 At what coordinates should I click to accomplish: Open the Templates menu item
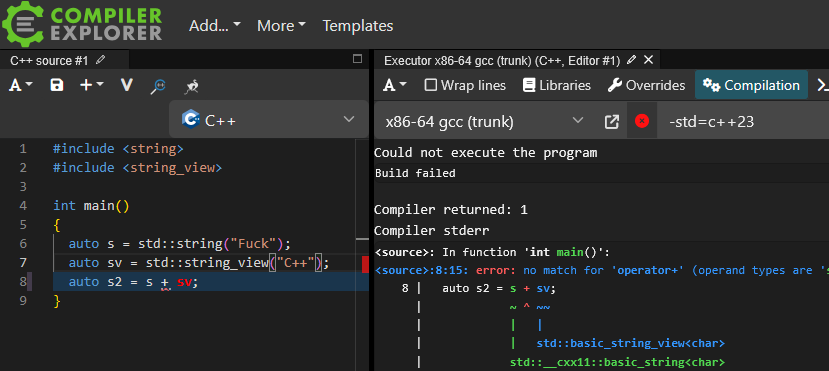point(358,25)
